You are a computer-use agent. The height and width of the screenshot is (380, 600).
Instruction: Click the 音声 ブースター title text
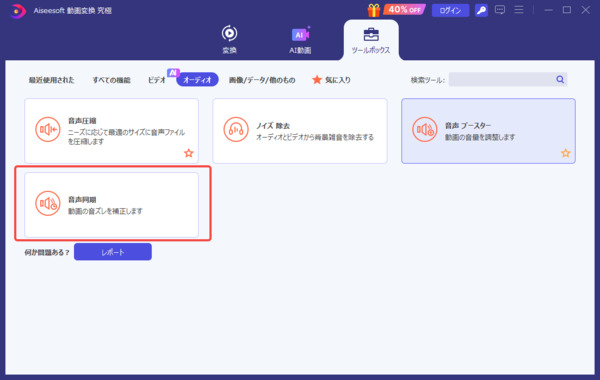click(468, 126)
